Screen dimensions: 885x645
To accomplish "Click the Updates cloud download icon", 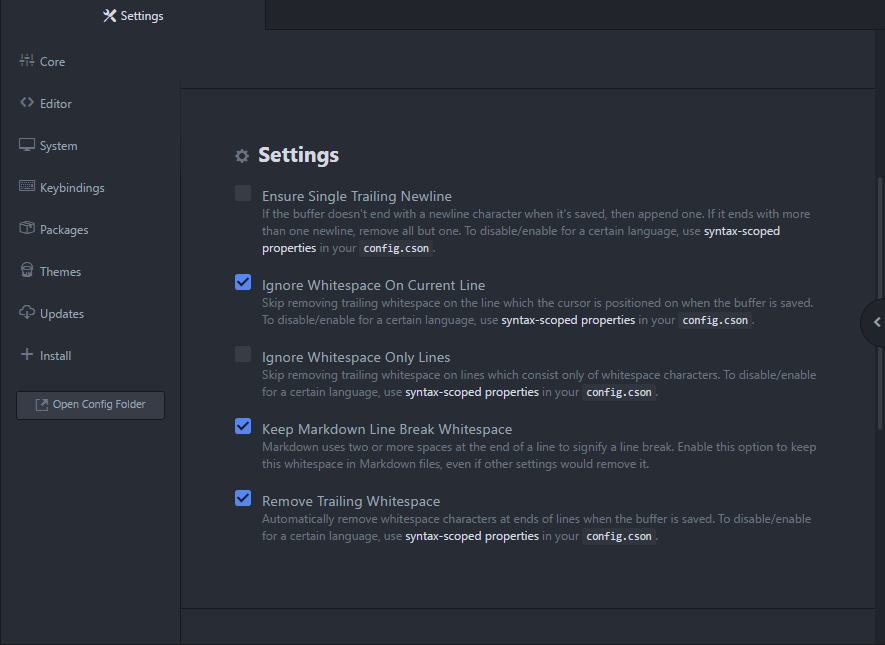I will pos(27,313).
